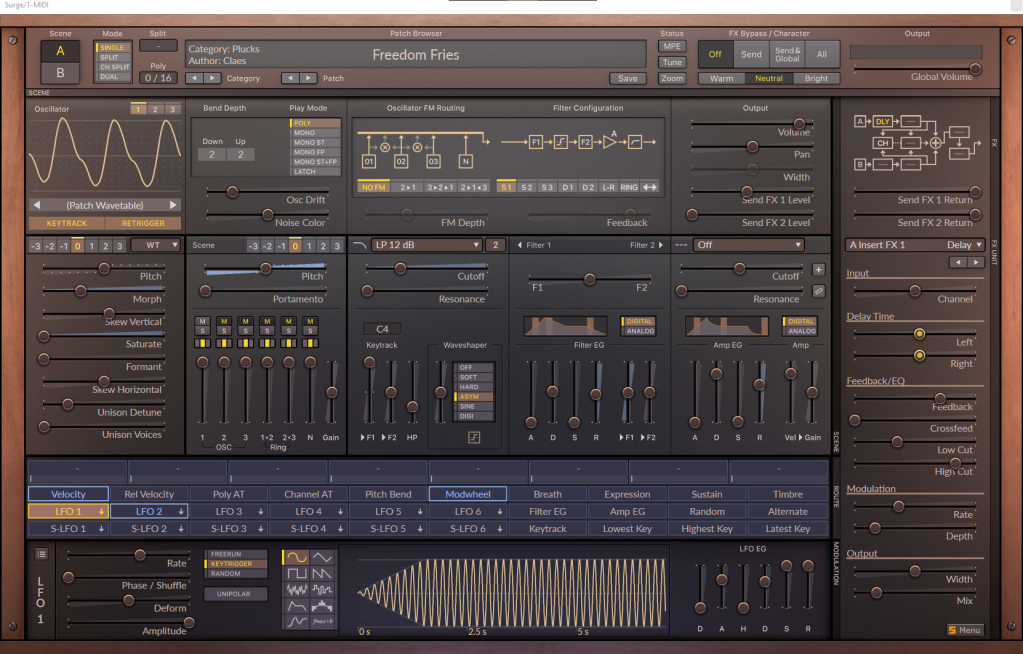This screenshot has height=654, width=1023.
Task: Click the Save patch button
Action: pos(627,78)
